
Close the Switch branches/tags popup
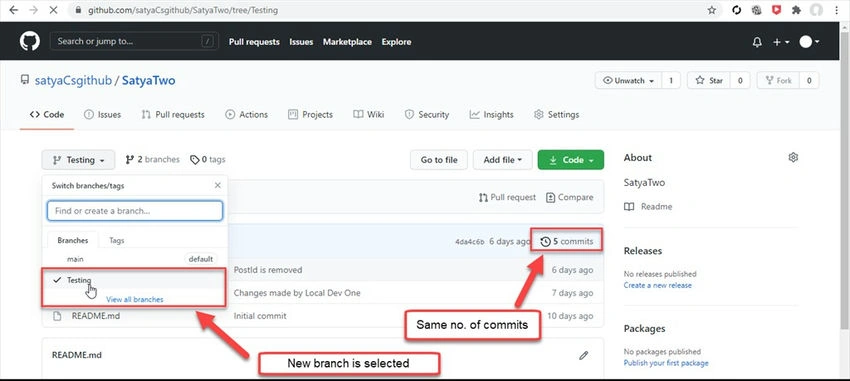click(217, 185)
